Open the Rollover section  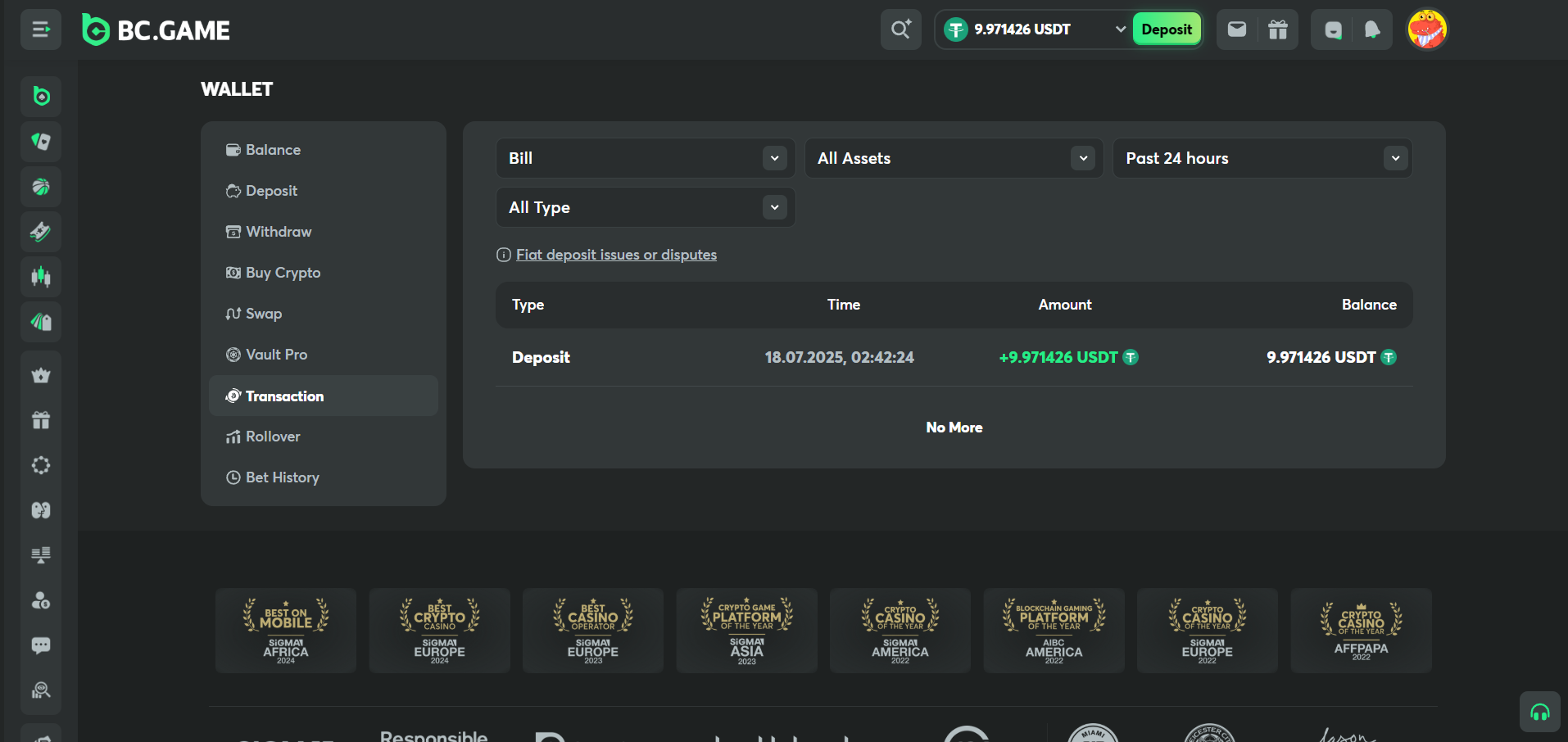pyautogui.click(x=324, y=437)
